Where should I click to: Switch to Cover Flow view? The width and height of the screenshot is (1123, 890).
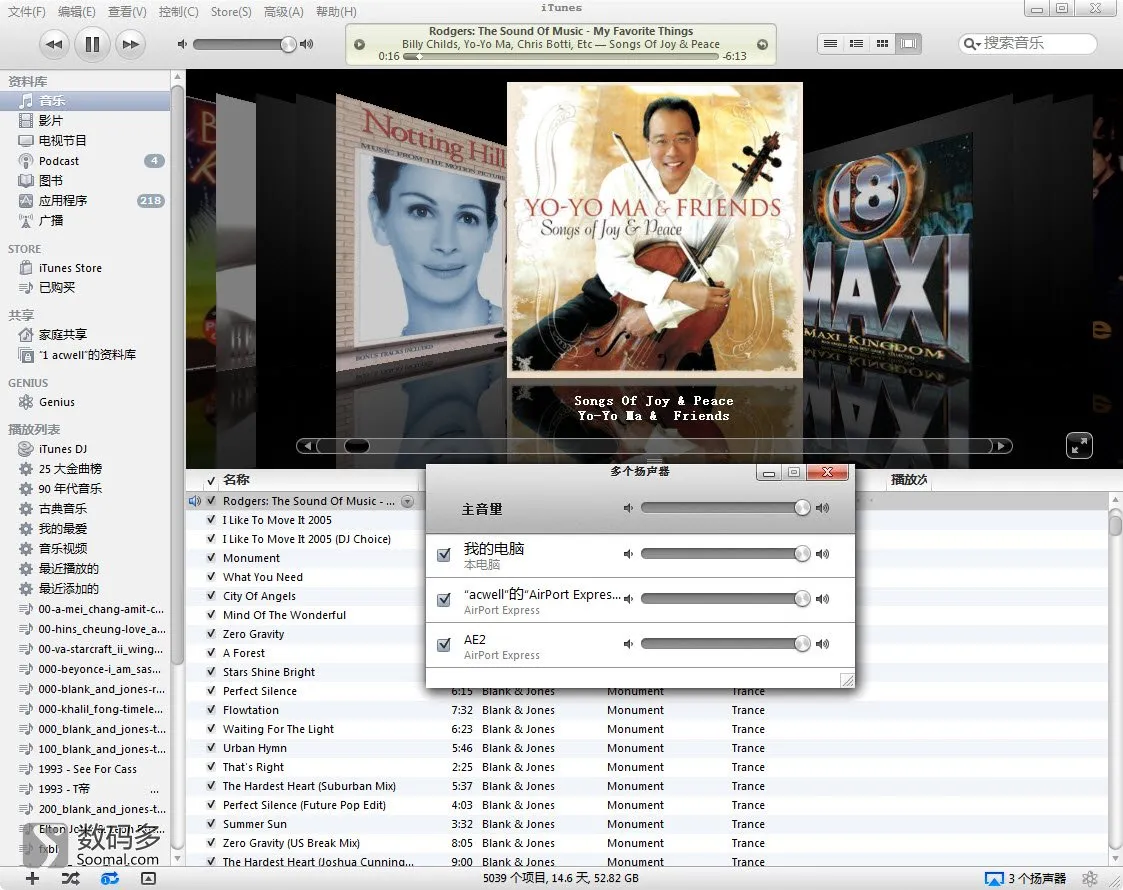[x=908, y=44]
